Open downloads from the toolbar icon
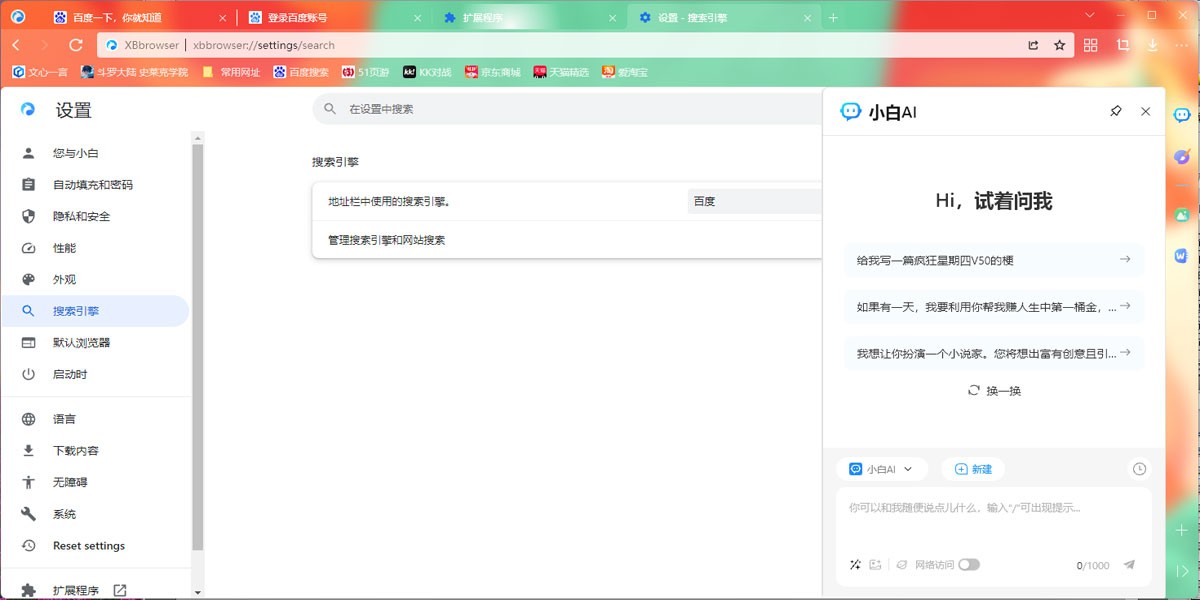The height and width of the screenshot is (600, 1200). tap(1153, 45)
